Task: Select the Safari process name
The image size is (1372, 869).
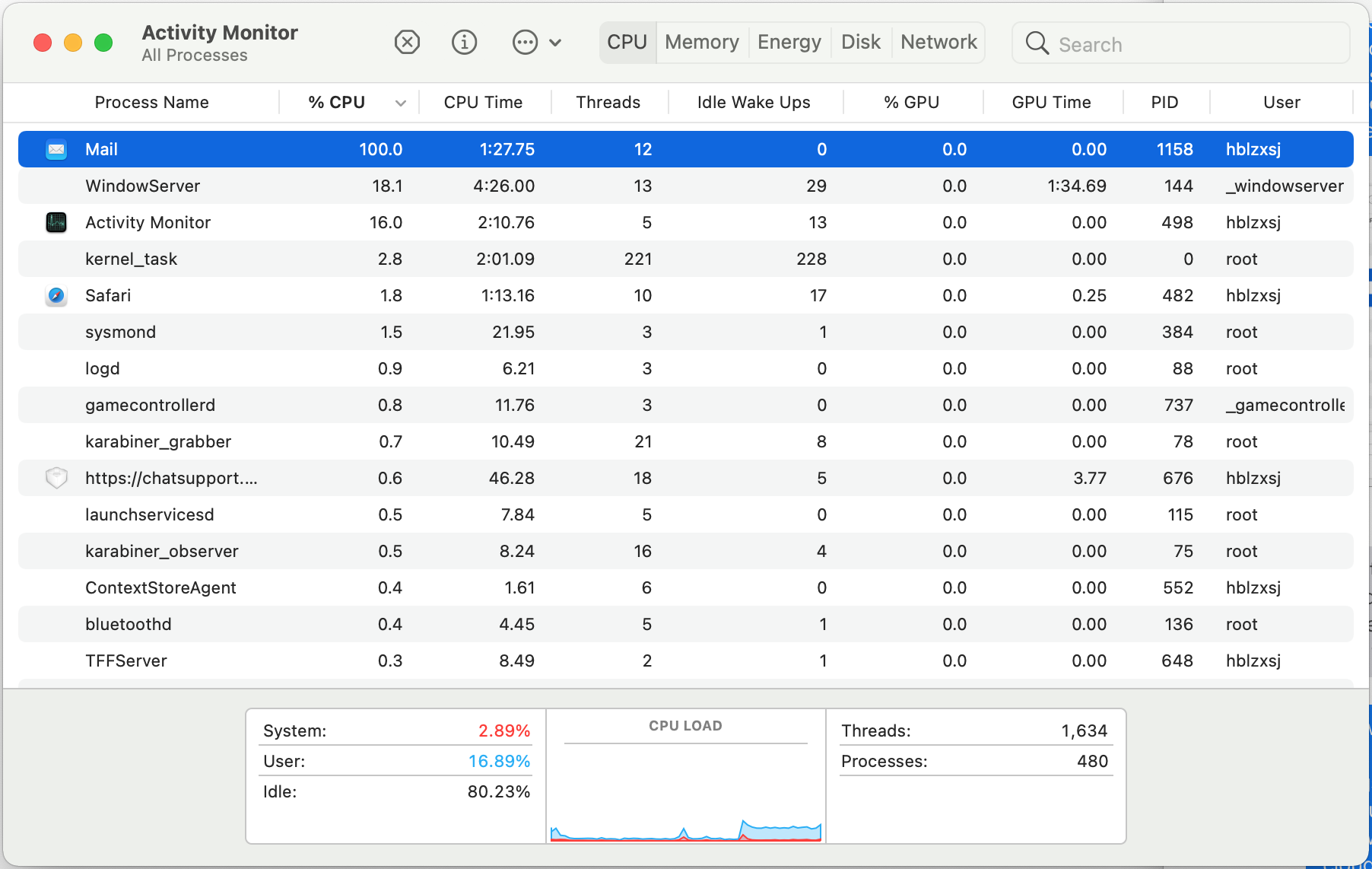Action: [108, 295]
